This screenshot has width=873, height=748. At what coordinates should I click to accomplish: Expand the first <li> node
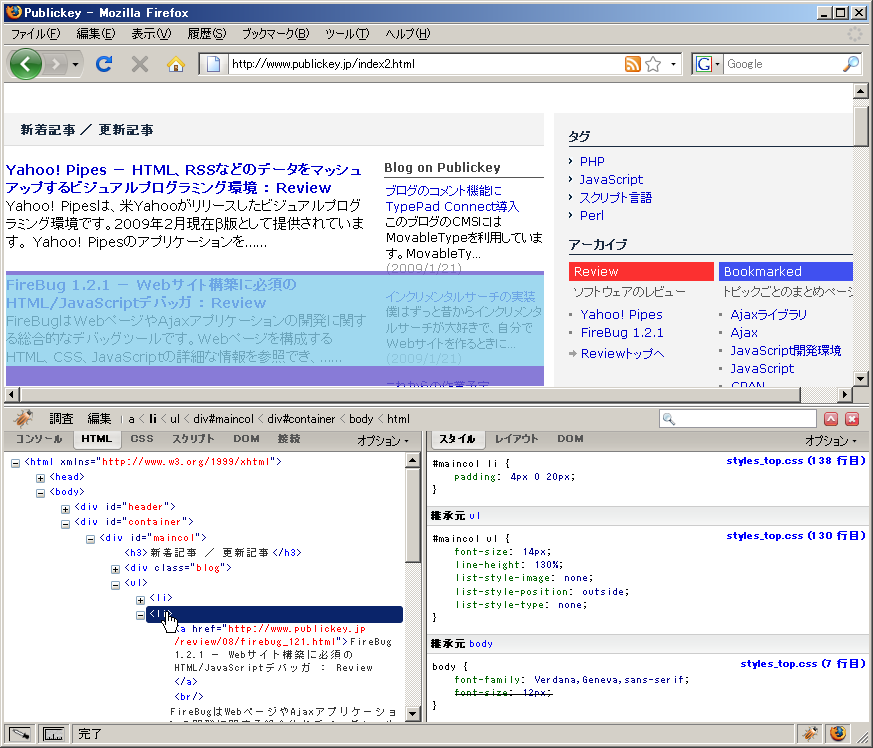pyautogui.click(x=140, y=600)
